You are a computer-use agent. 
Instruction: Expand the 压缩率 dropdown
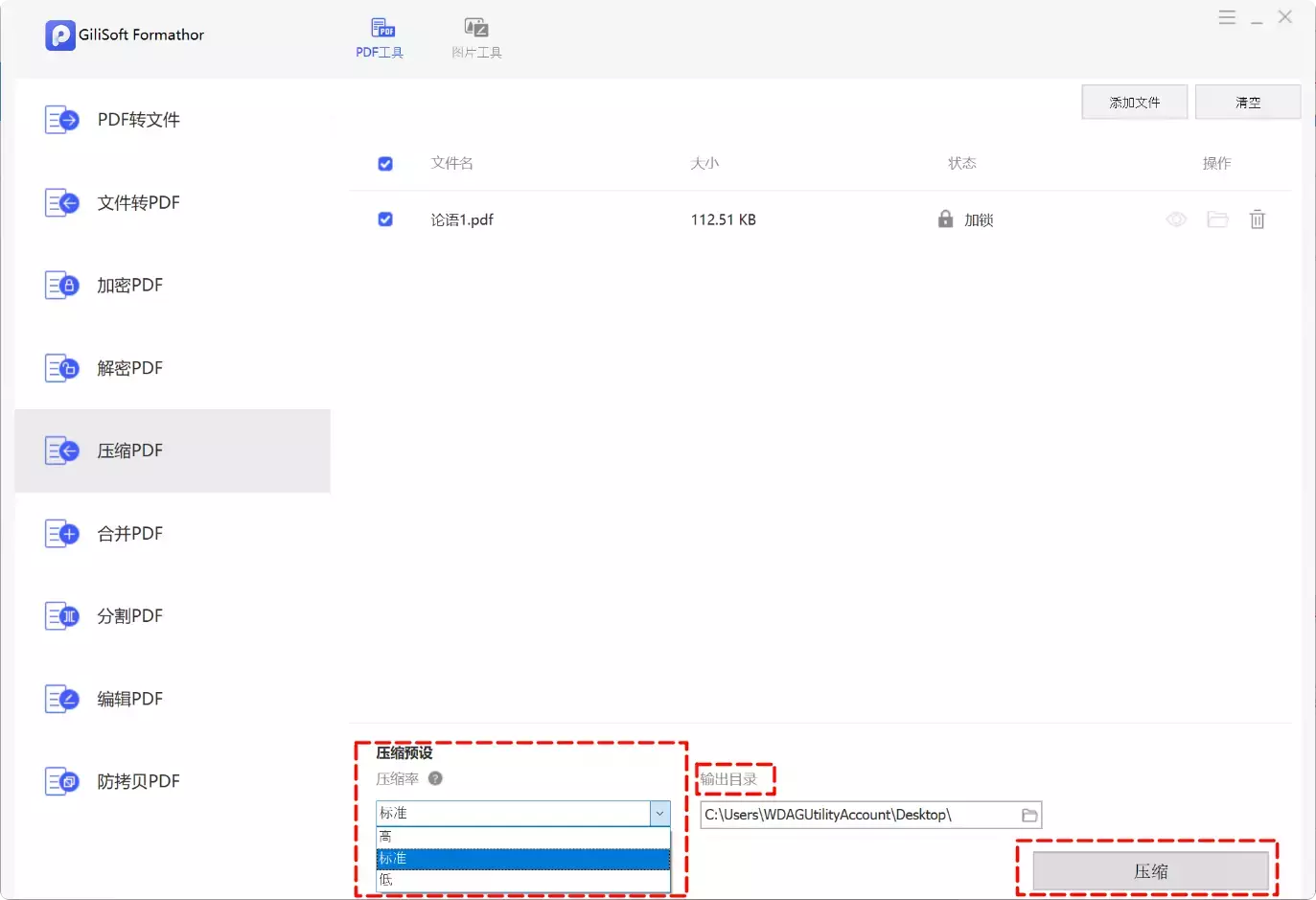(x=659, y=813)
